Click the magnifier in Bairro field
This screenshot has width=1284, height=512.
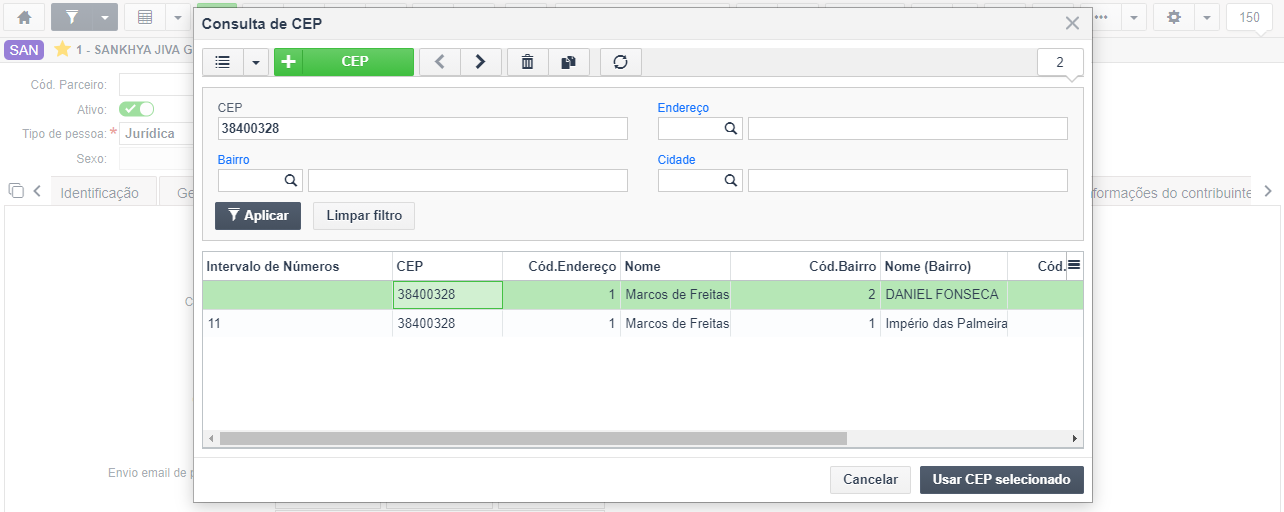291,180
